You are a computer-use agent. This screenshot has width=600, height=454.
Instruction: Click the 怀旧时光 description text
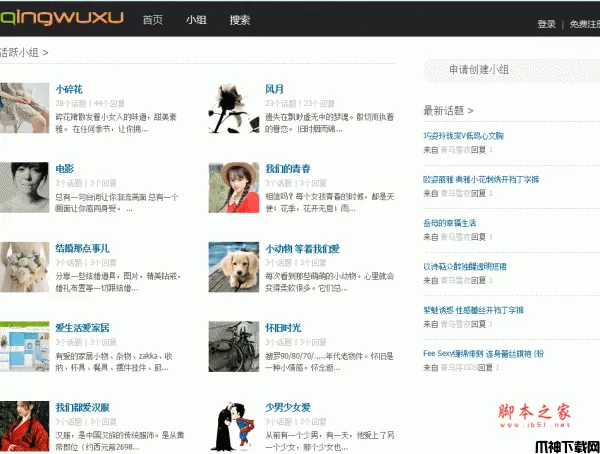(329, 362)
